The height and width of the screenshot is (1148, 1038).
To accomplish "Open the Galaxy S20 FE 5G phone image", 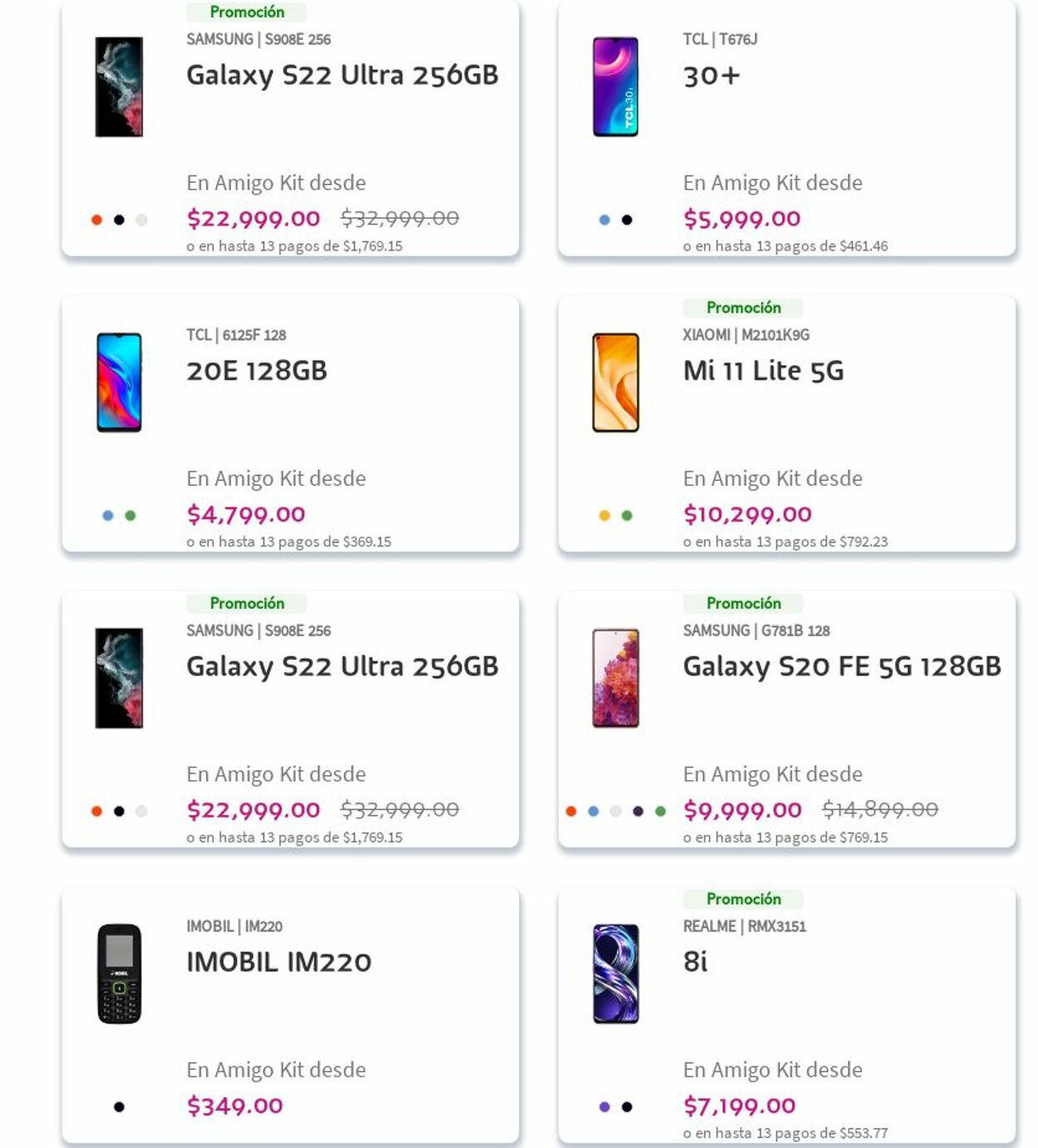I will click(615, 678).
